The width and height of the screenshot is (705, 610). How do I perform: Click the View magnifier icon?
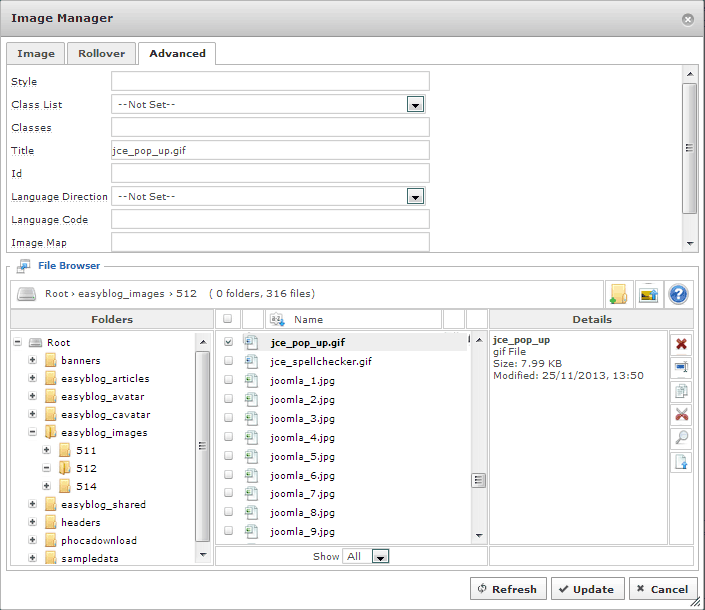[x=682, y=439]
